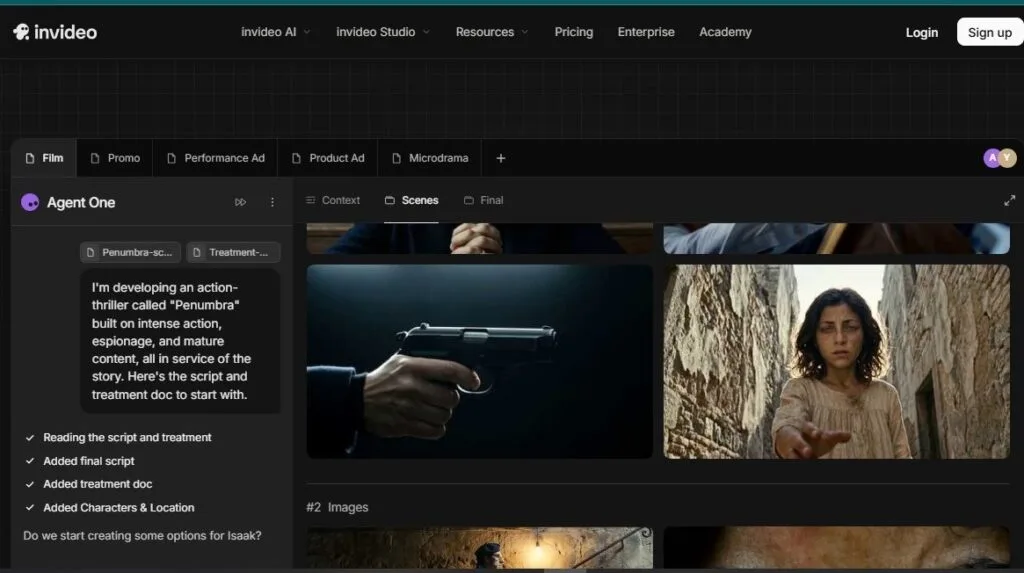
Task: Open the Context tab
Action: pos(333,201)
